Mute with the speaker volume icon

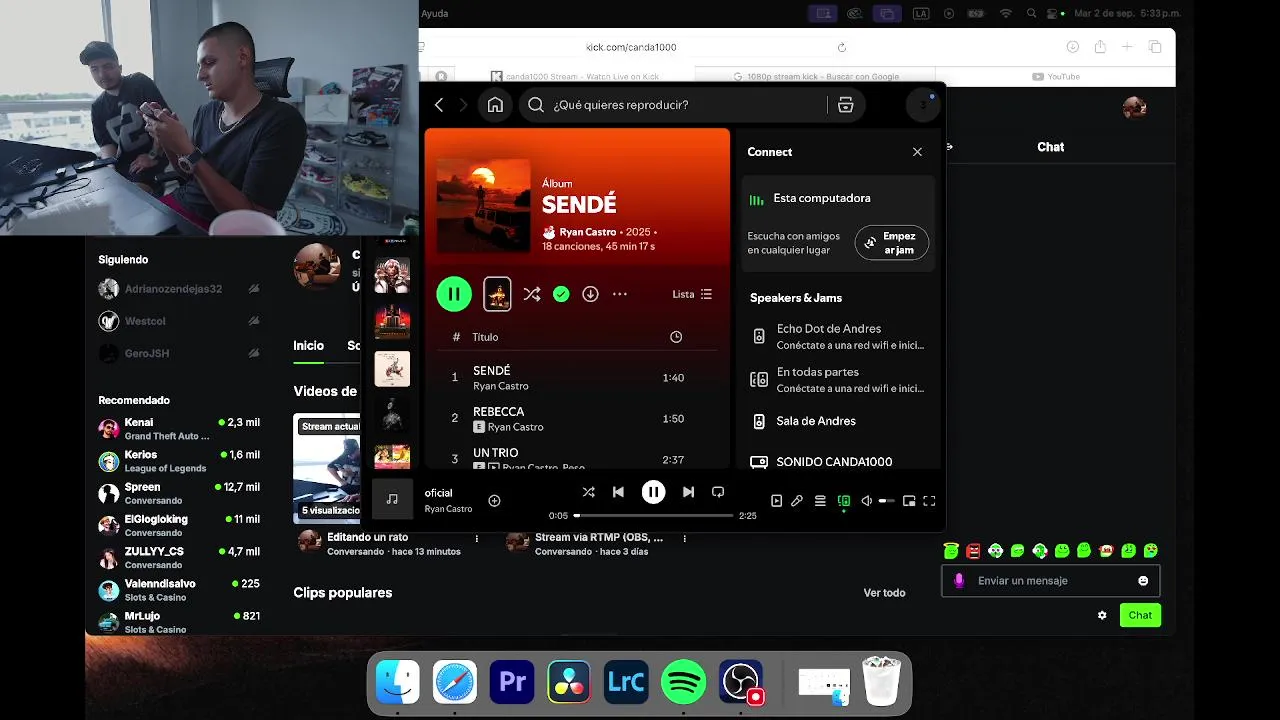click(x=866, y=501)
